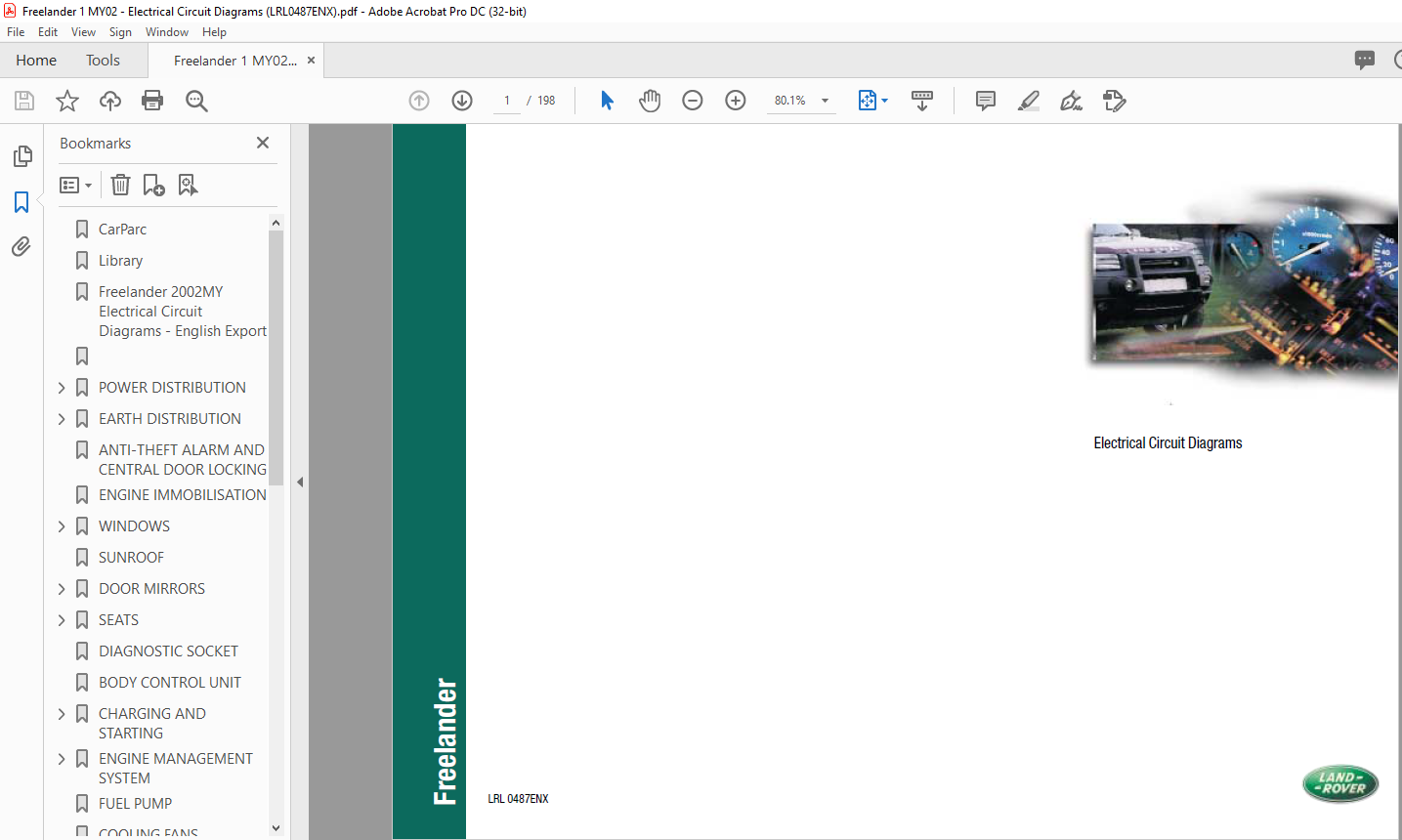Open the SUNROOF bookmark
This screenshot has width=1402, height=840.
tap(131, 558)
